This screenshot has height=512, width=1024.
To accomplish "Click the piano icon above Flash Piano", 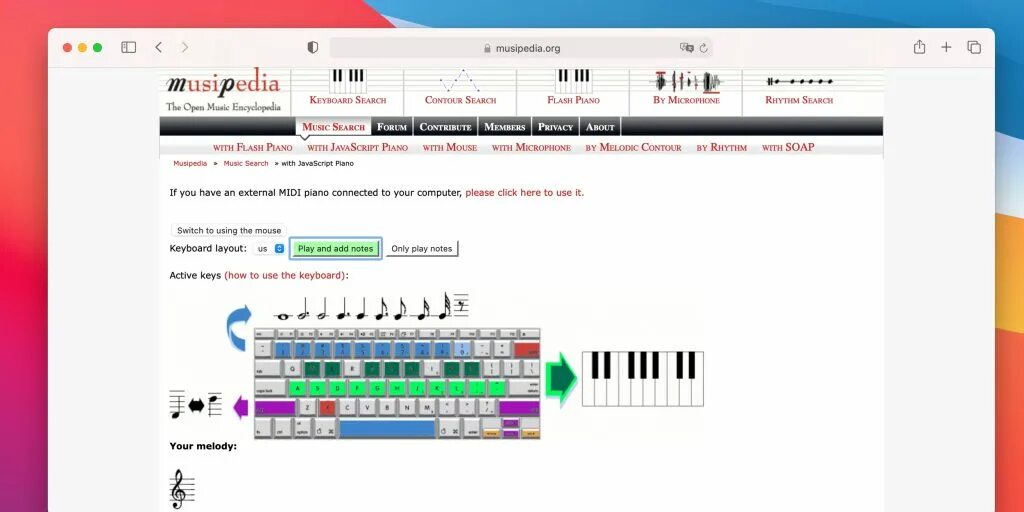I will coord(573,82).
